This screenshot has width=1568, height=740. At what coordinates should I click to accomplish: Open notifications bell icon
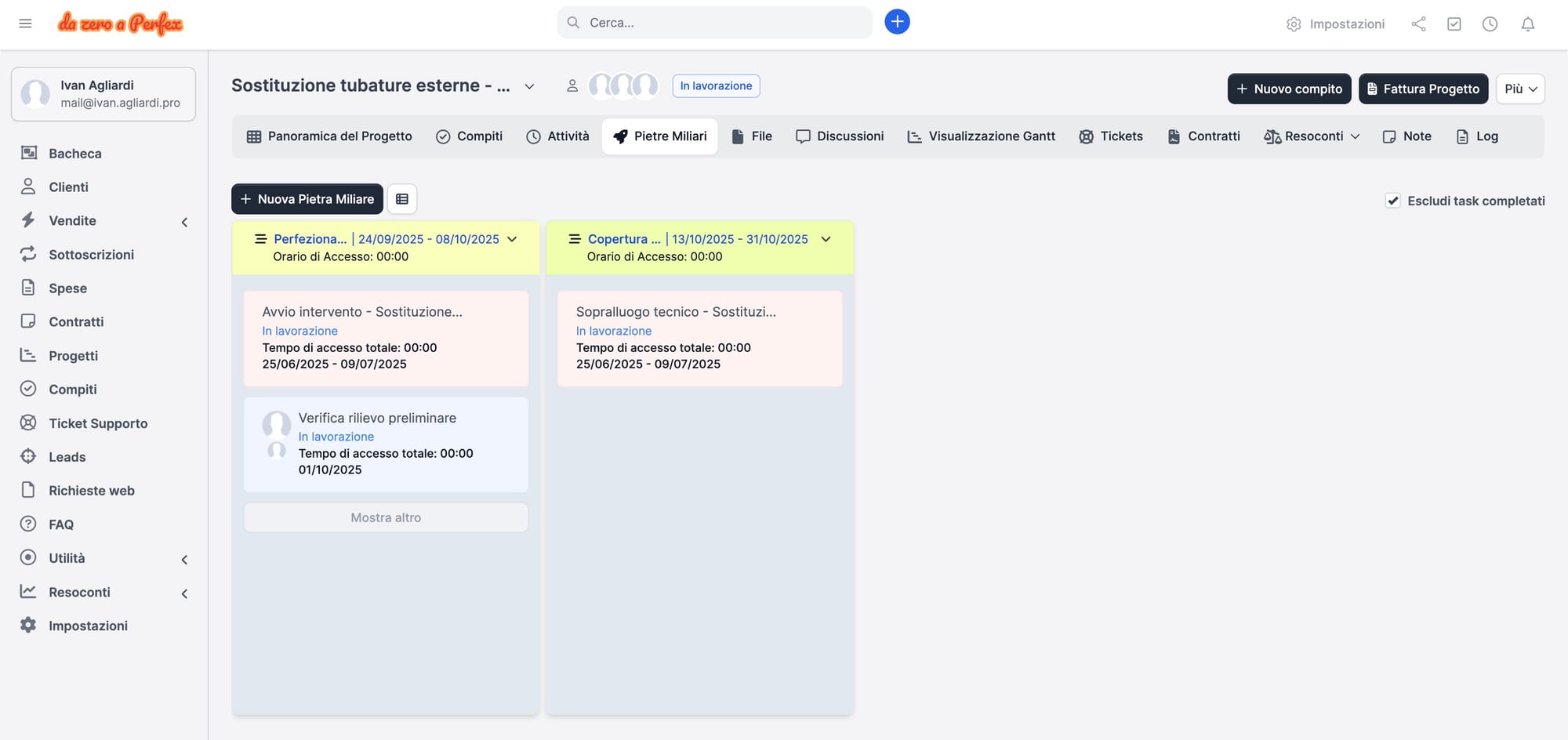[1527, 24]
